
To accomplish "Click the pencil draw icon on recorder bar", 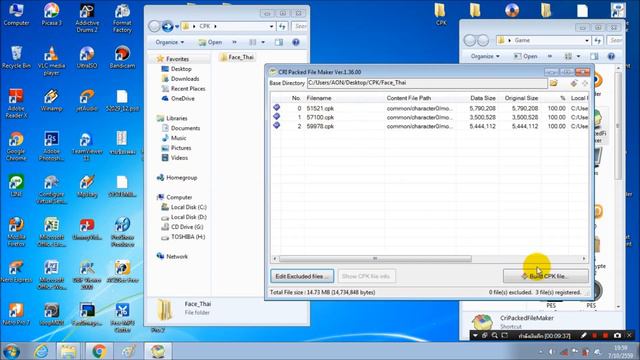I will [x=584, y=336].
